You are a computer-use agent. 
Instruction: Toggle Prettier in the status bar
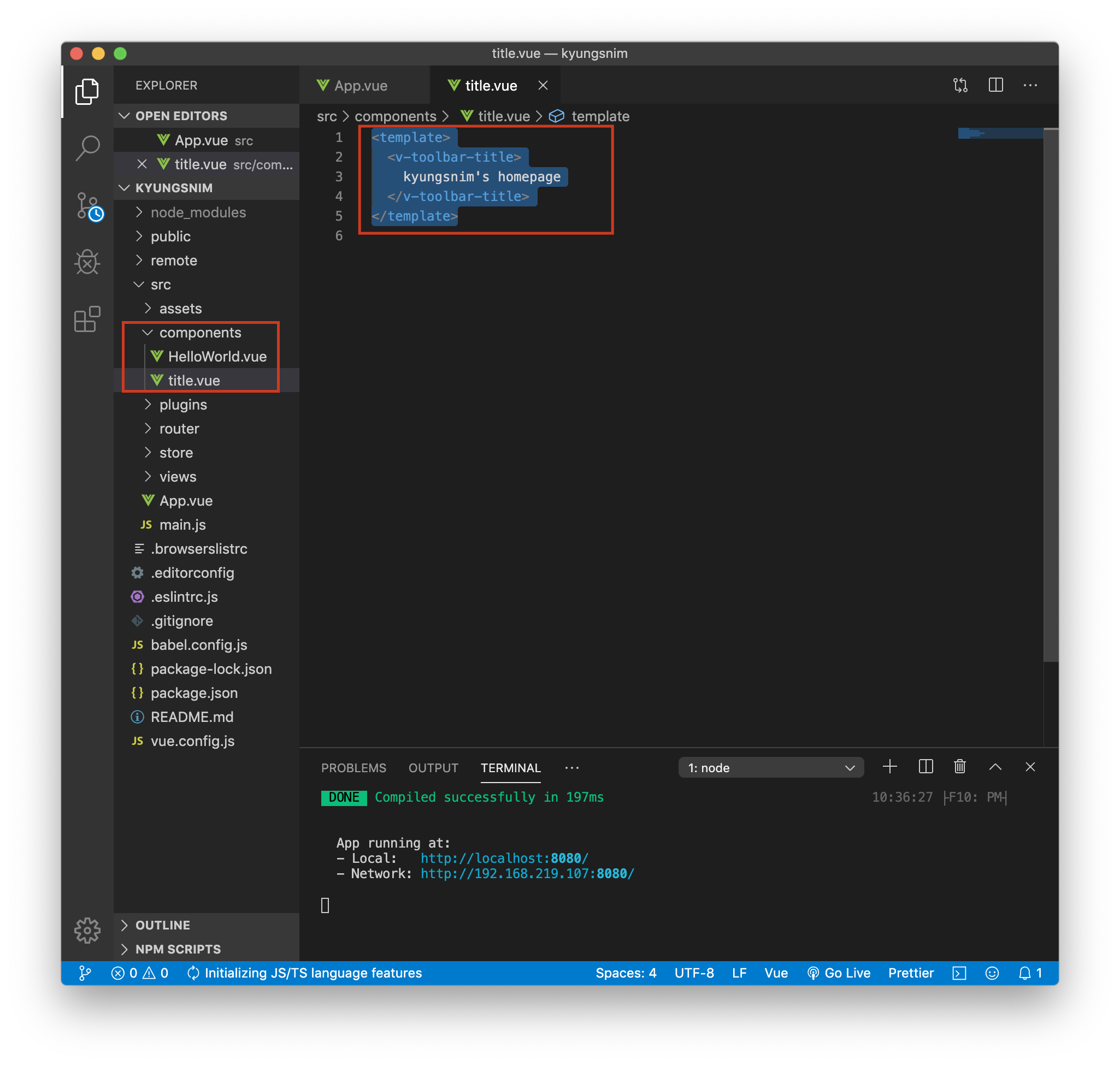click(x=911, y=973)
